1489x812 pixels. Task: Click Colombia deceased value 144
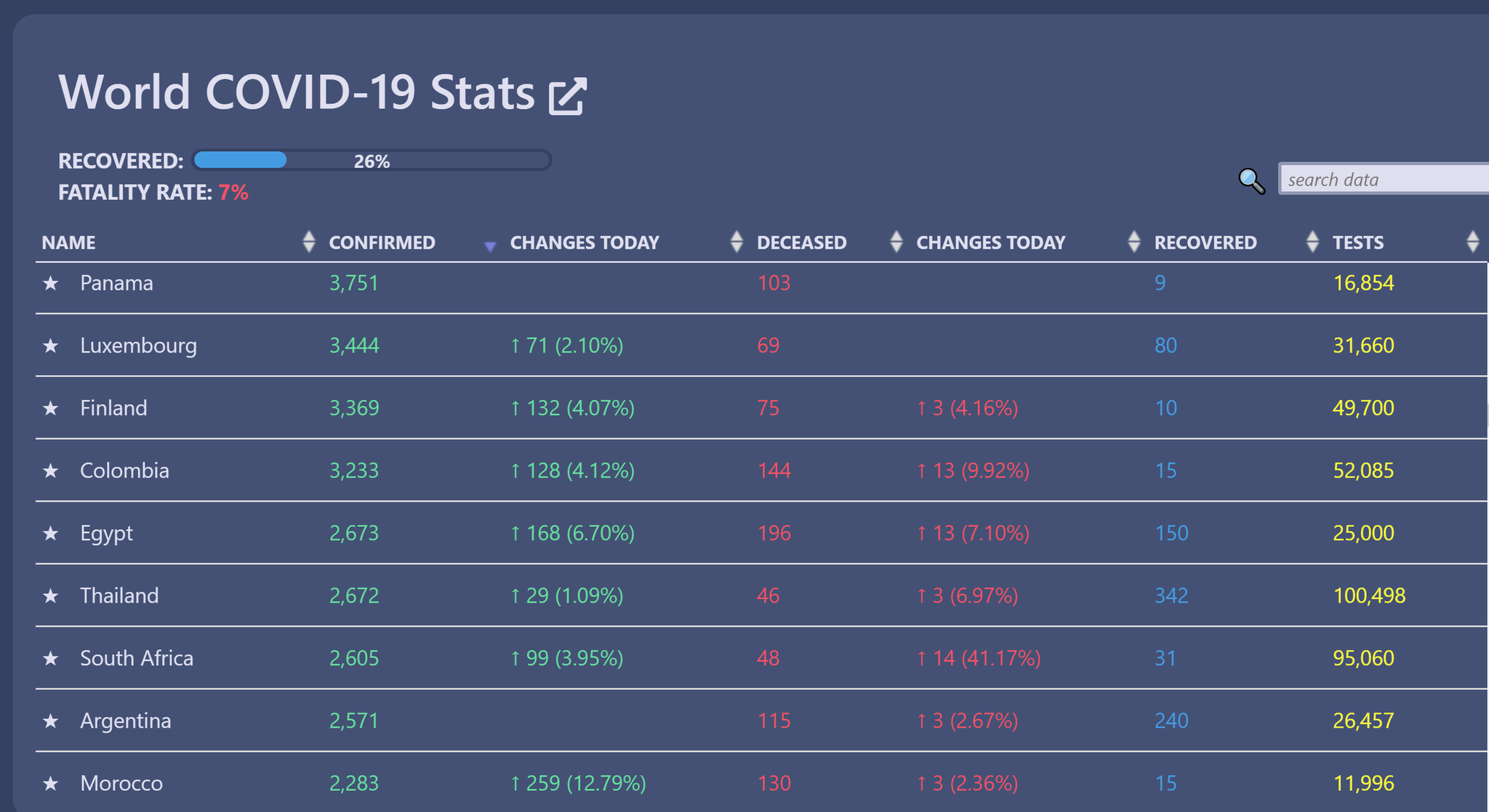click(774, 470)
